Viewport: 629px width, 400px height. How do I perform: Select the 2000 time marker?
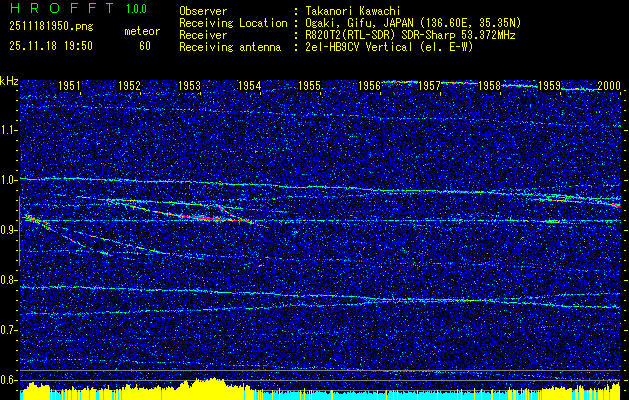point(610,87)
